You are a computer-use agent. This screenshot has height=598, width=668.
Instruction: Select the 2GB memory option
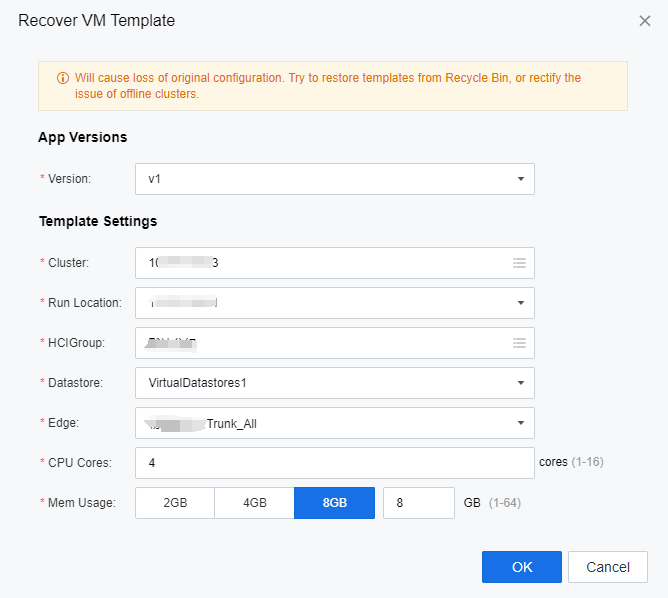click(x=175, y=503)
